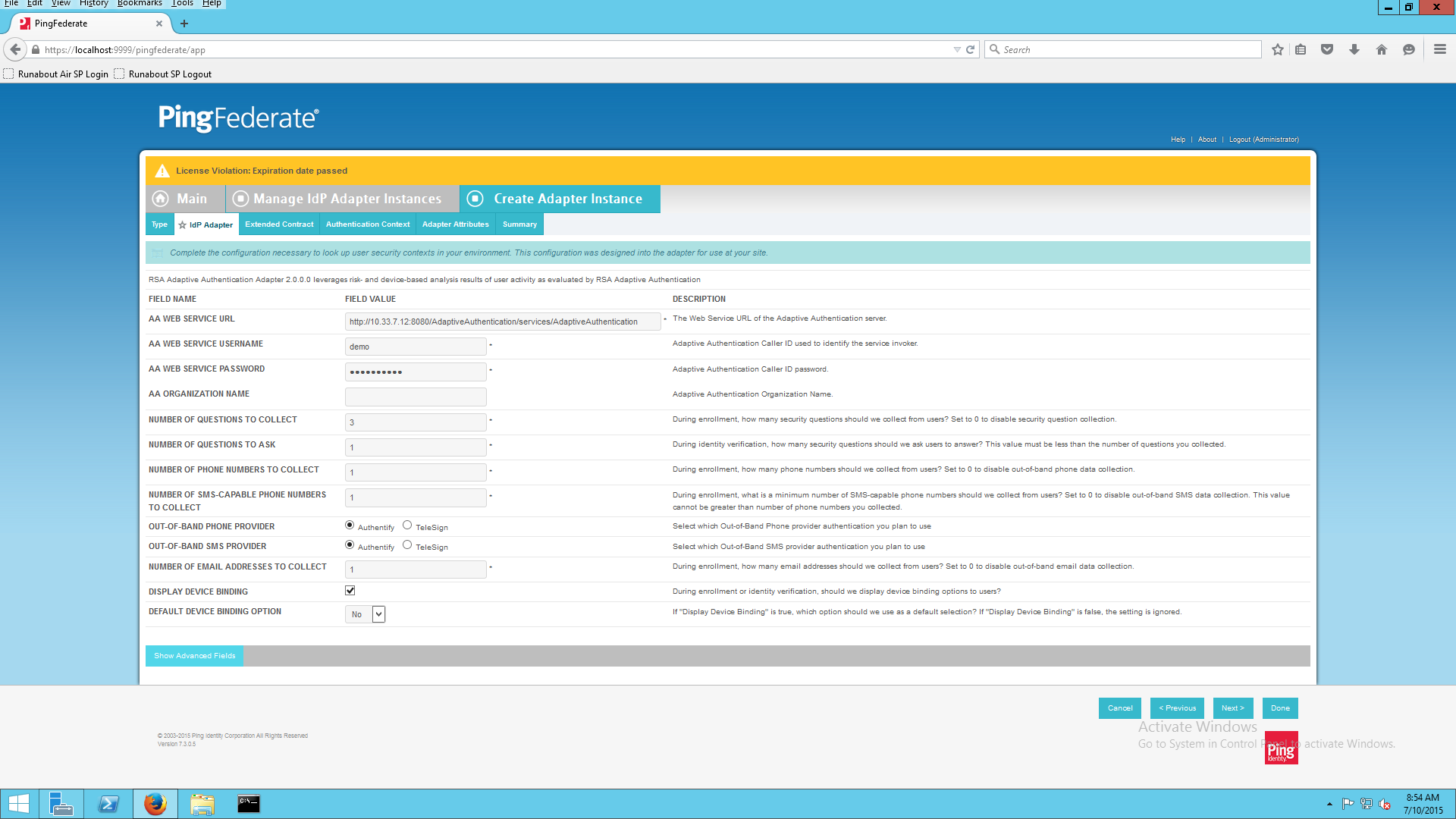Click the Main home icon

point(161,199)
